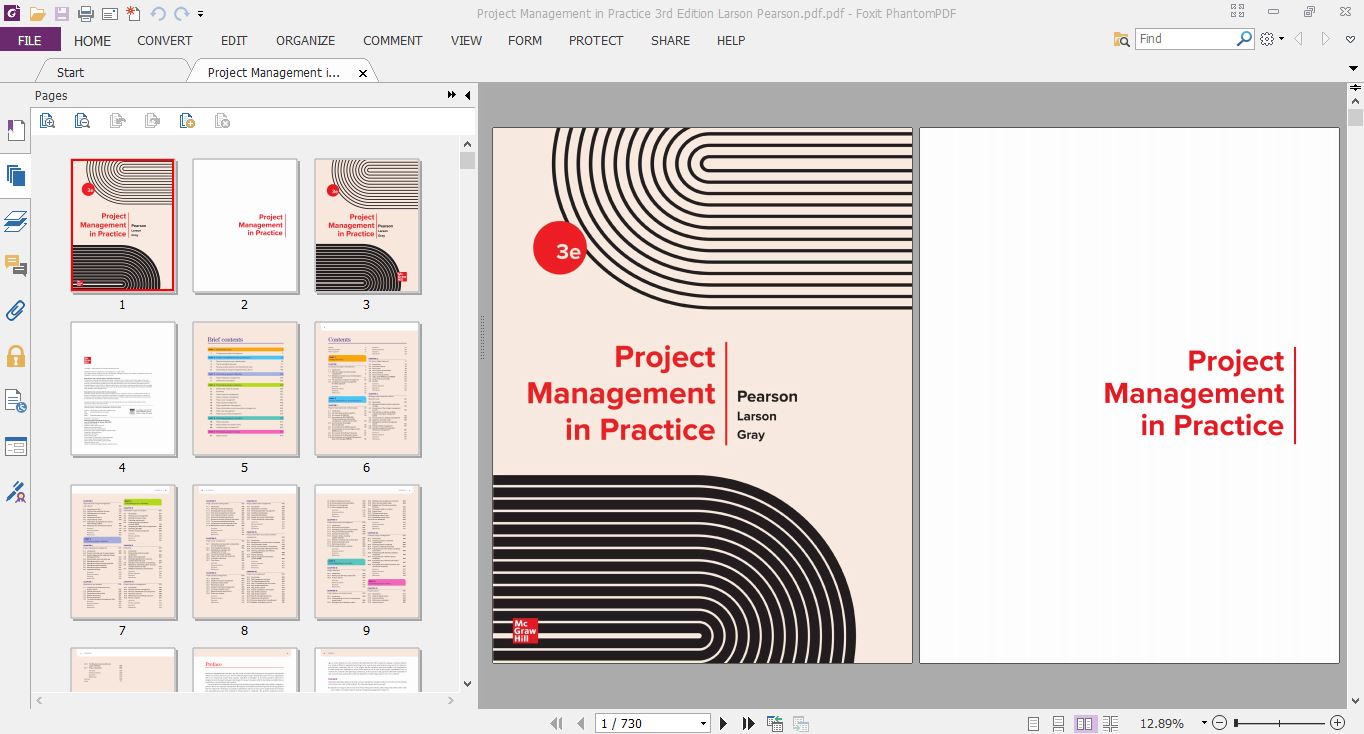Select page 2 thumbnail
The image size is (1364, 734).
[x=245, y=225]
